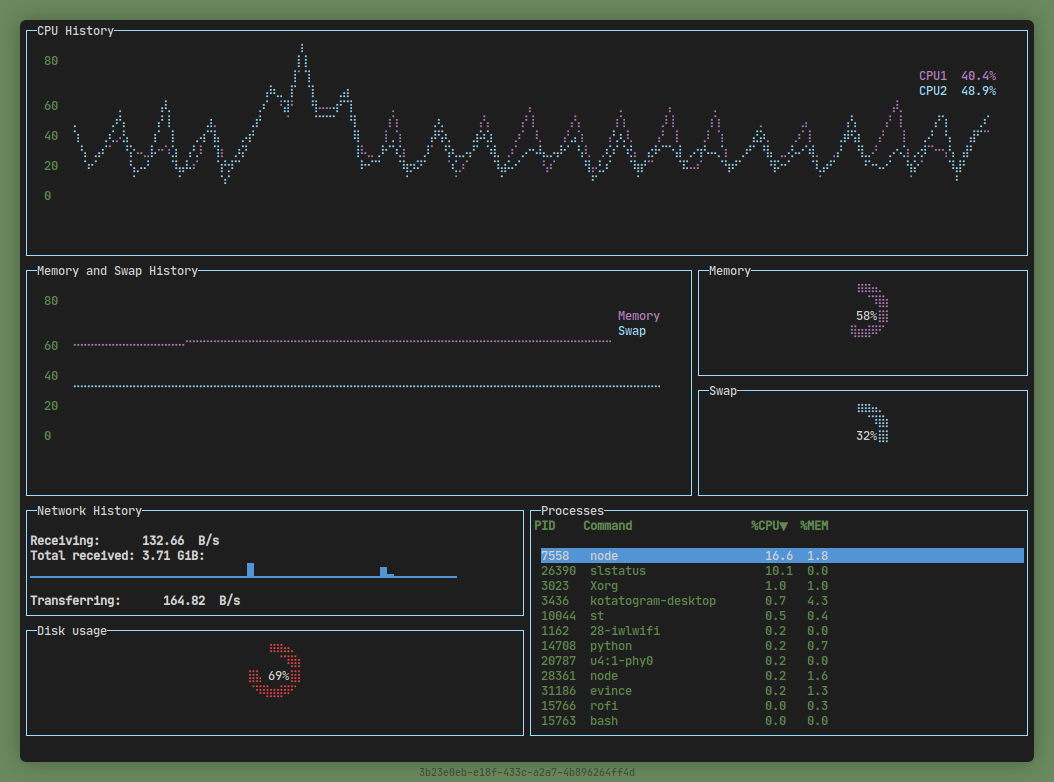Image resolution: width=1054 pixels, height=782 pixels.
Task: Choose the kotatogram-desktop process entry
Action: click(x=652, y=601)
